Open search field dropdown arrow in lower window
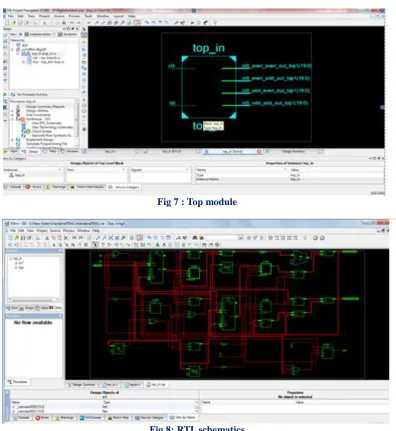The width and height of the screenshot is (396, 431). click(240, 238)
